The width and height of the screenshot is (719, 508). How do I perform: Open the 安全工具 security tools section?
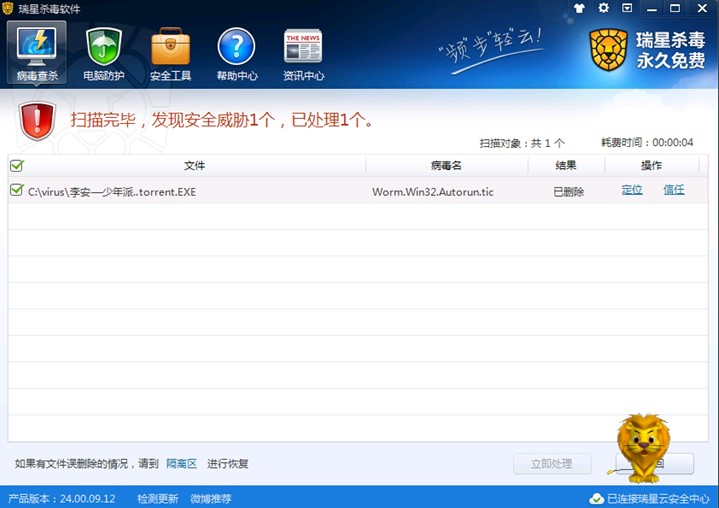170,53
